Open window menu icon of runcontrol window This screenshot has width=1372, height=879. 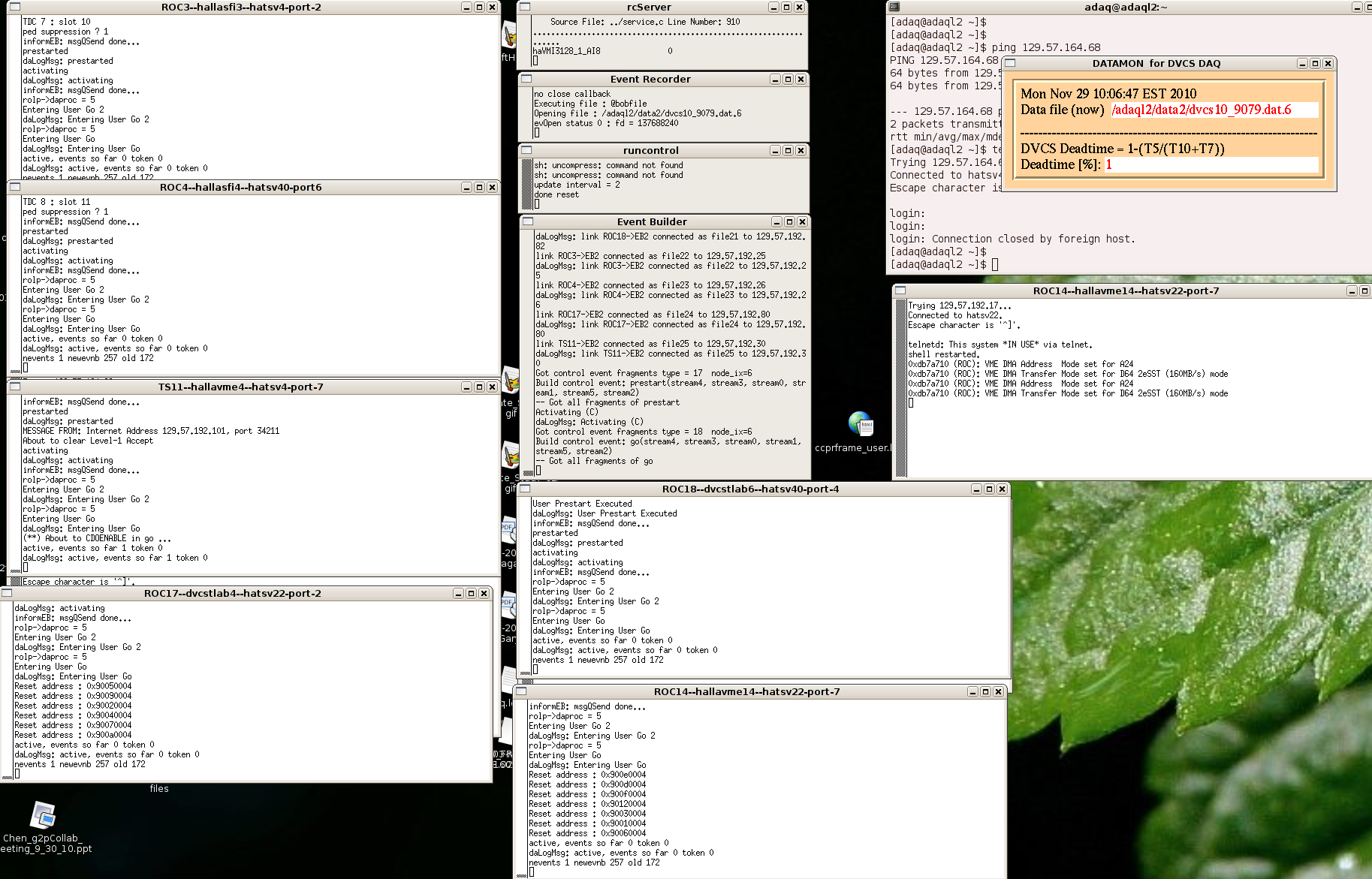pyautogui.click(x=526, y=150)
